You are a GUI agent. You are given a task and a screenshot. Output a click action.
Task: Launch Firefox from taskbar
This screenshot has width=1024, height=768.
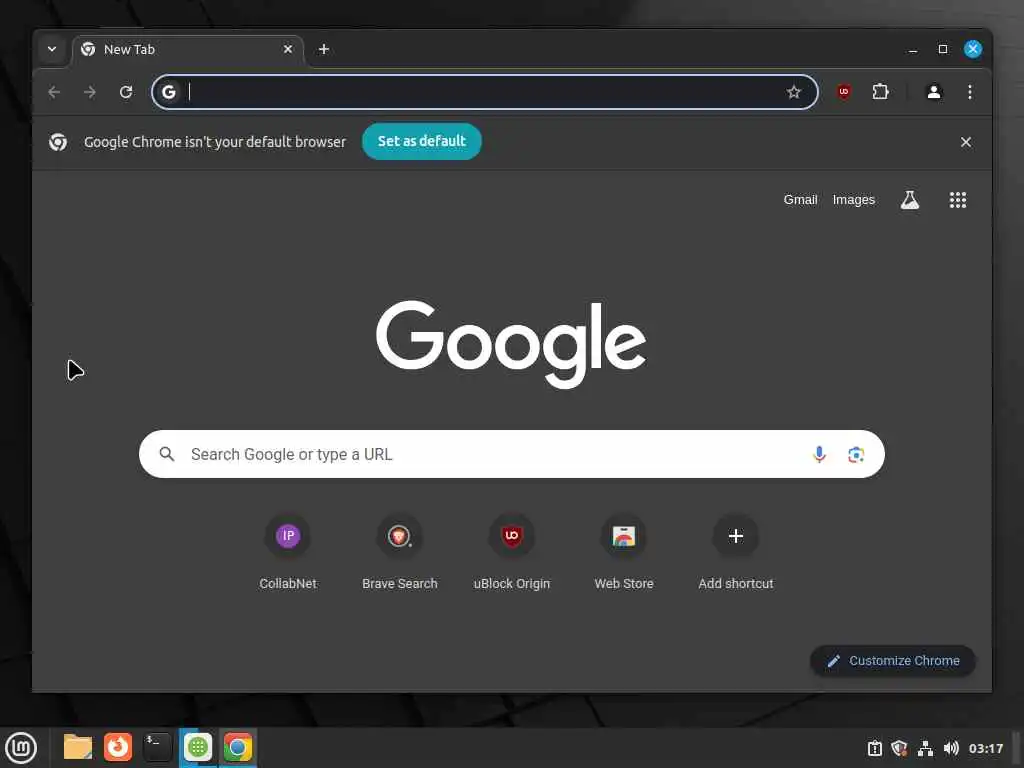pos(118,748)
